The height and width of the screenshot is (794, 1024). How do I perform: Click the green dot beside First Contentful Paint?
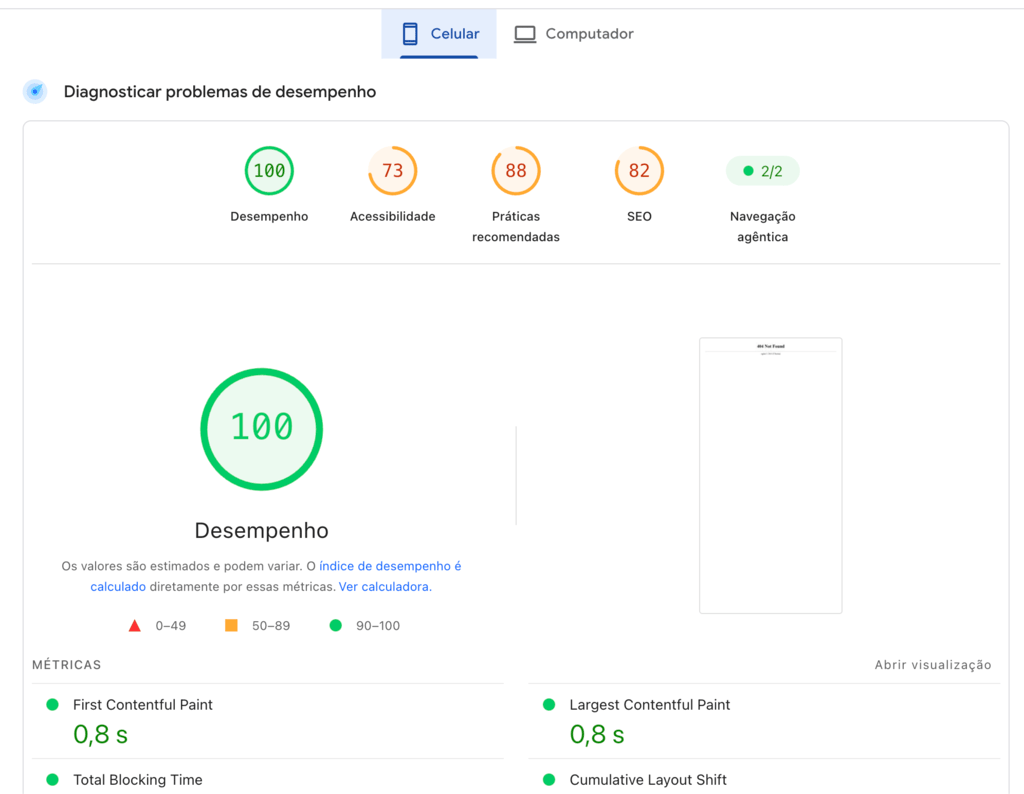[53, 705]
